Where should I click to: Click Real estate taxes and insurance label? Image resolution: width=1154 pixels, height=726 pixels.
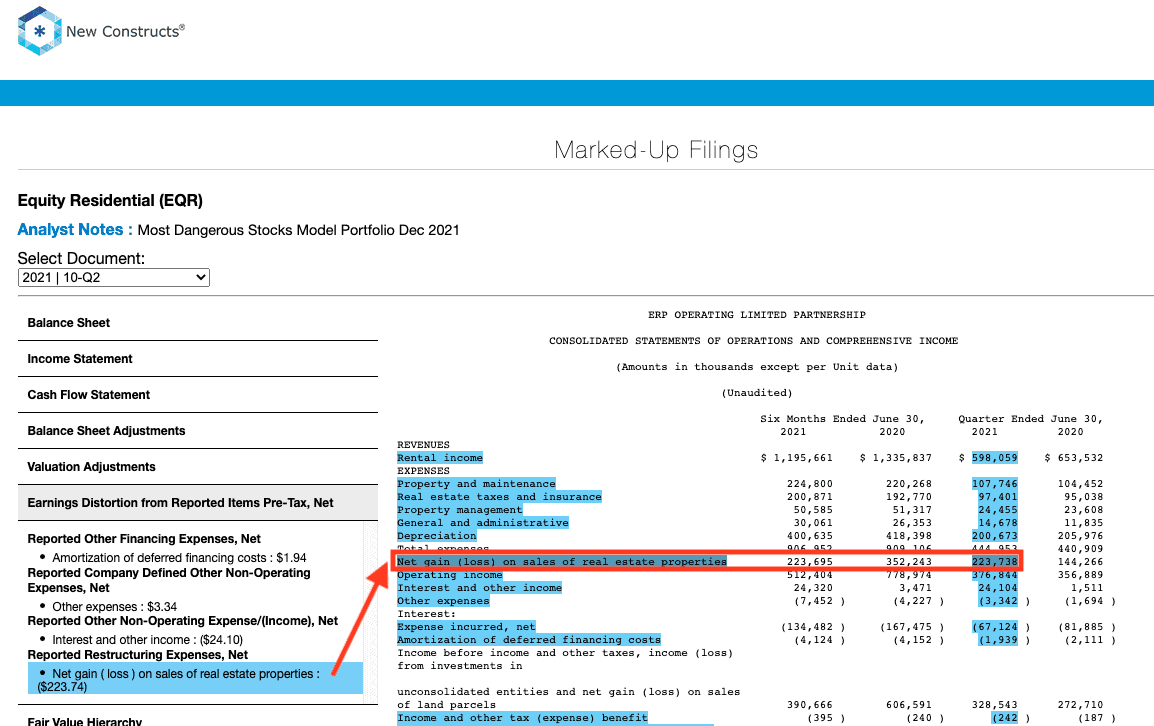pyautogui.click(x=499, y=497)
